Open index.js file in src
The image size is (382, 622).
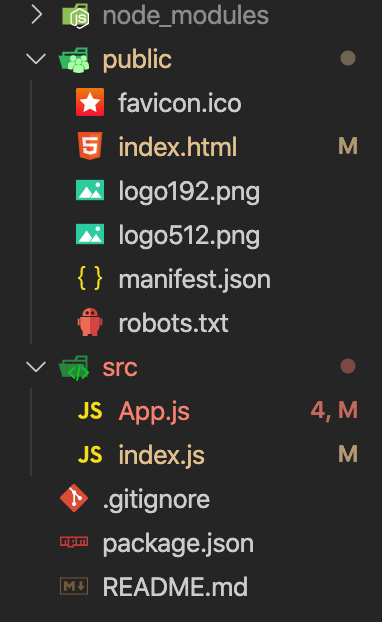coord(161,455)
